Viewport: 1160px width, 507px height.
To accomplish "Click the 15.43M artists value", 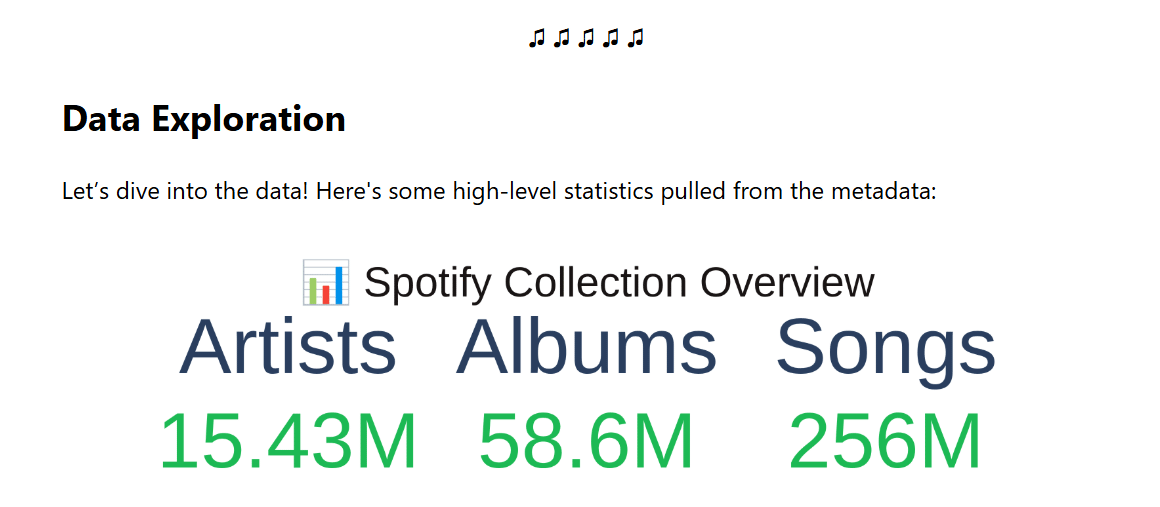I will click(288, 442).
